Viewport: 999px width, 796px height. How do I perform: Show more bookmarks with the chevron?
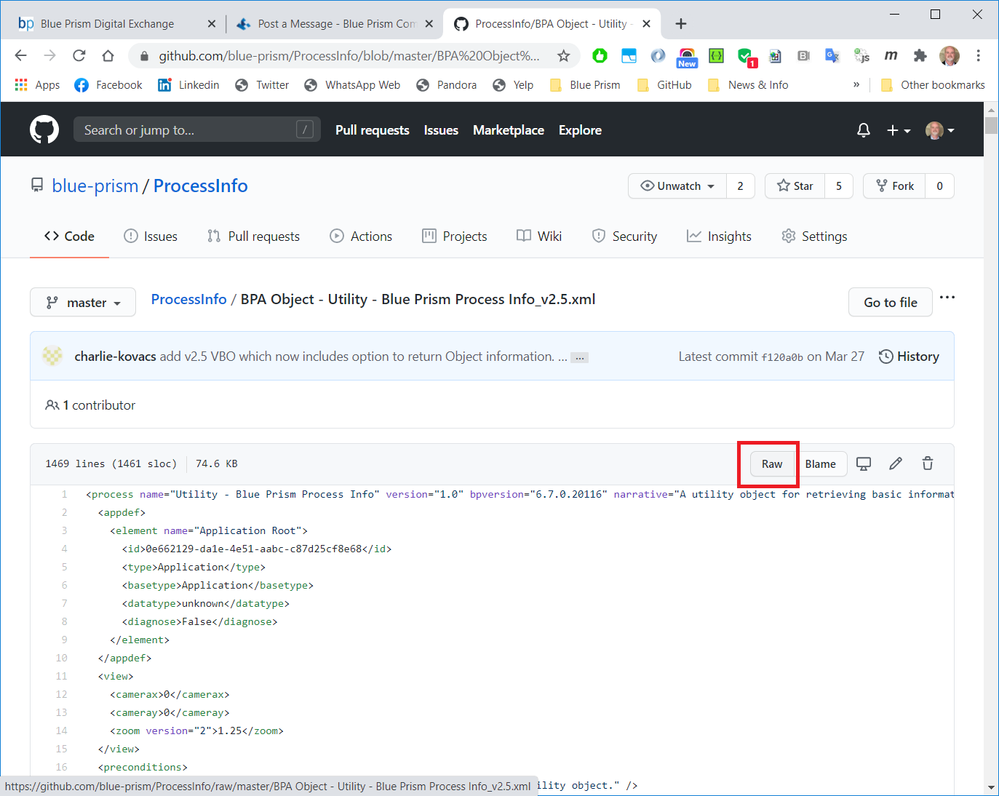pyautogui.click(x=856, y=85)
